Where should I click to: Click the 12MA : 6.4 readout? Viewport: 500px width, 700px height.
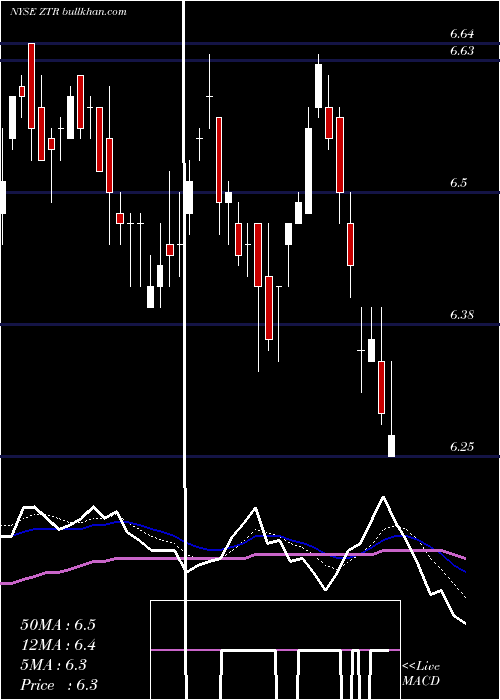click(58, 645)
